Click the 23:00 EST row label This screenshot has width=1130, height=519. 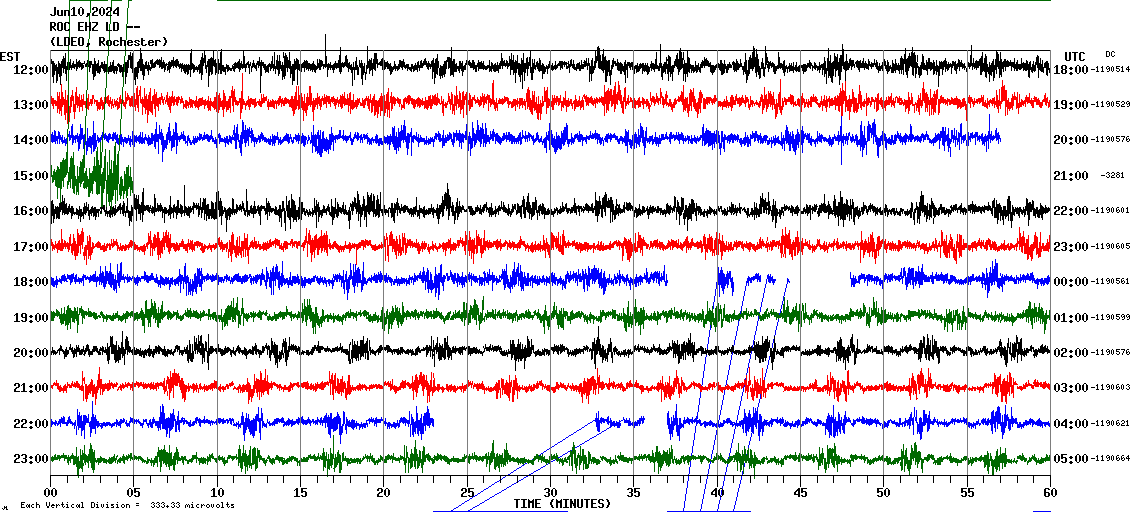(32, 459)
